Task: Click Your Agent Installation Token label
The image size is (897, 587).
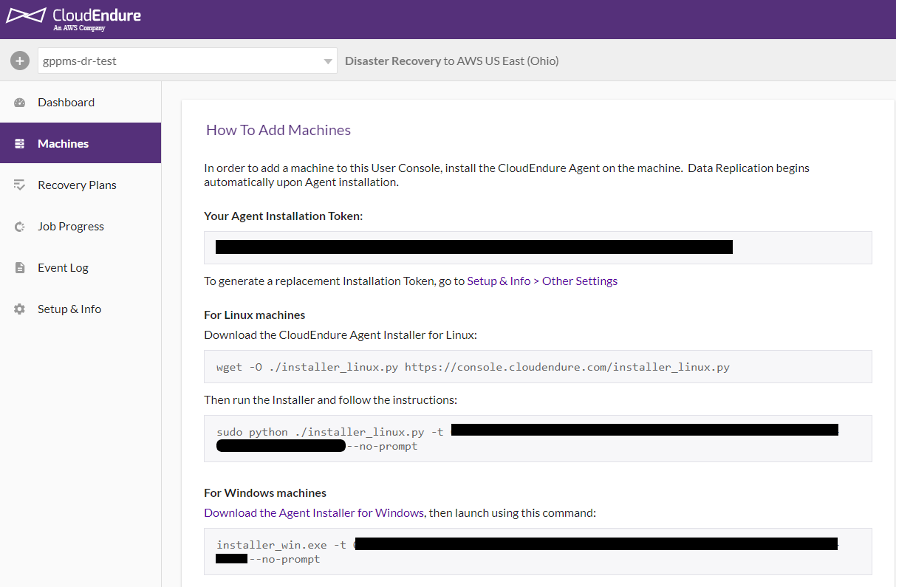Action: pos(283,216)
